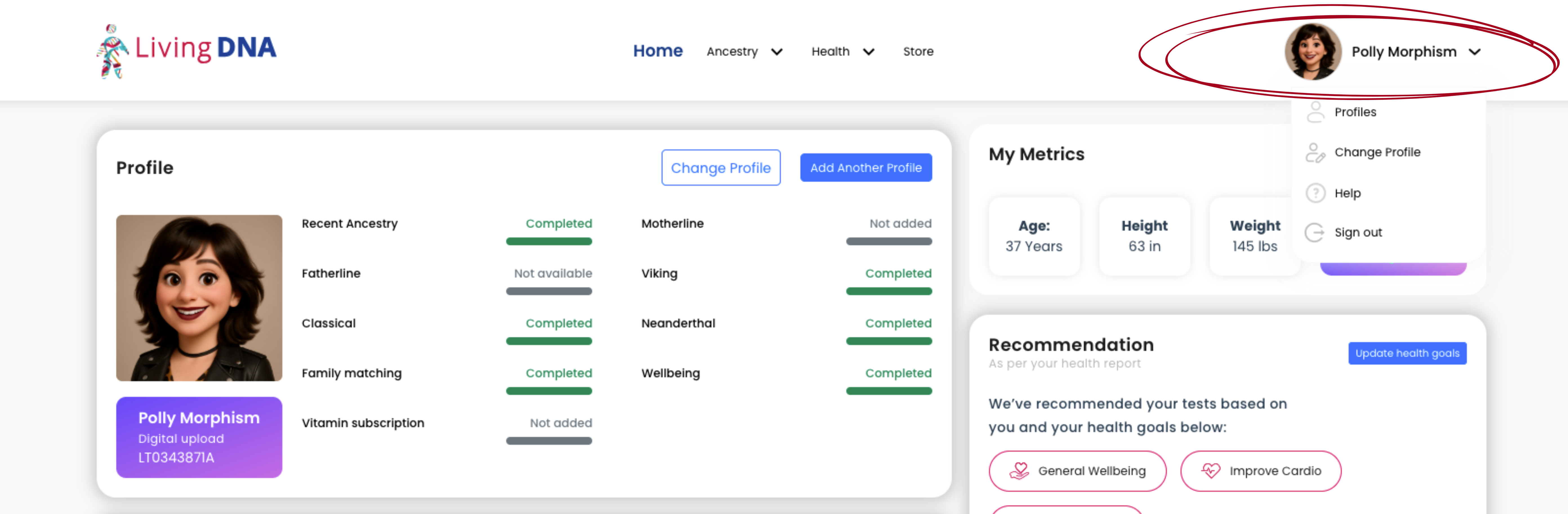Select the Improve Cardio goal pill
The width and height of the screenshot is (1568, 514).
(x=1261, y=471)
